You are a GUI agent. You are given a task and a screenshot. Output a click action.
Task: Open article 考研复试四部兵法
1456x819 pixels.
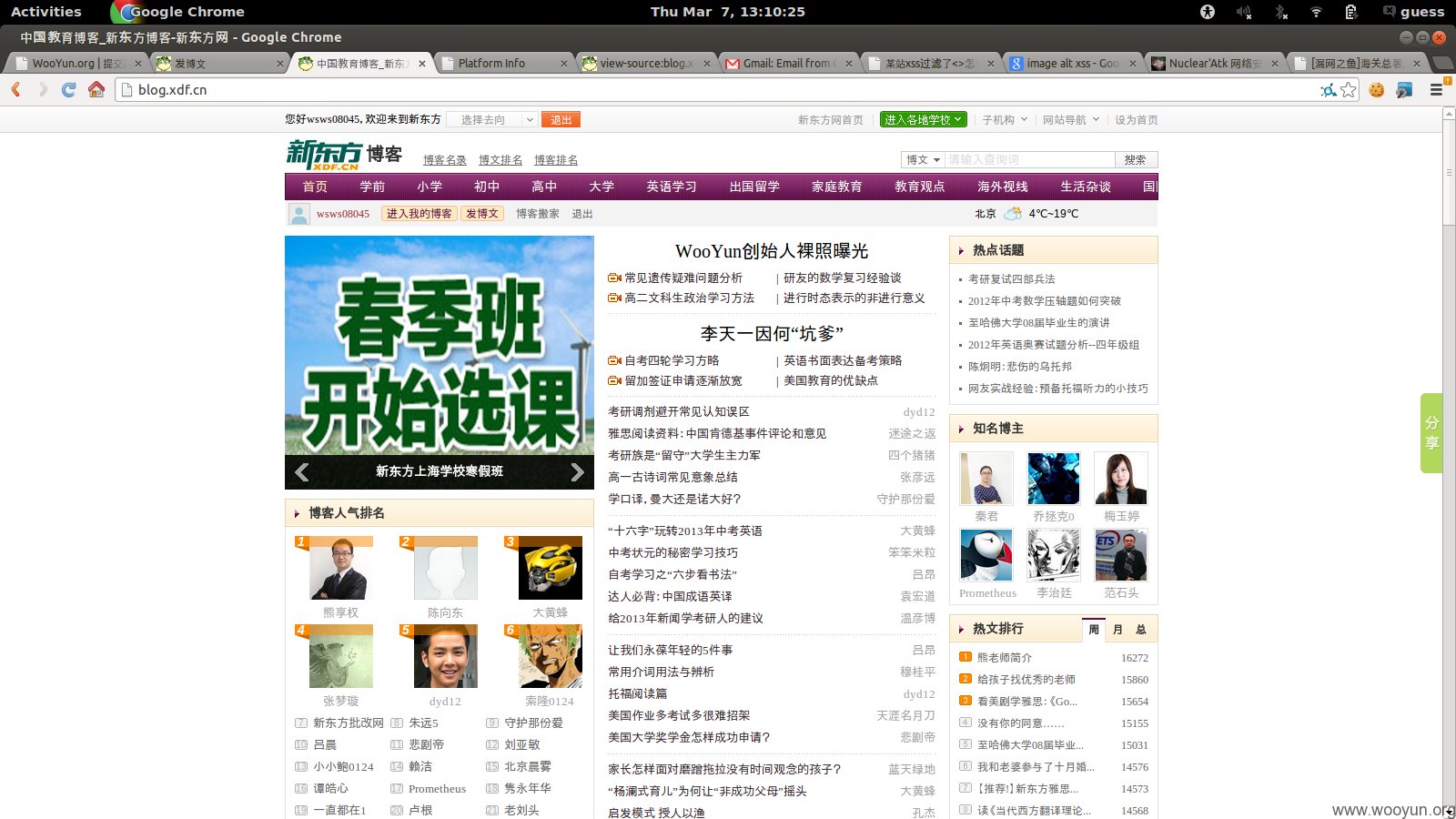point(1012,279)
